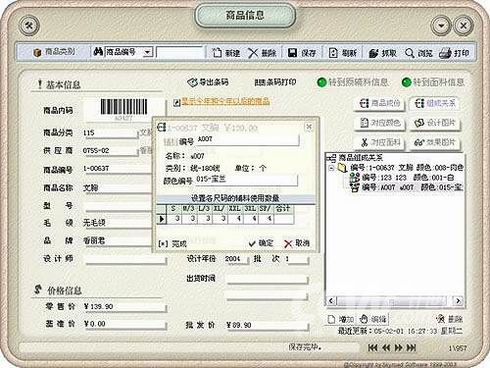Switch to 设计图片 tab
This screenshot has width=490, height=368.
pyautogui.click(x=435, y=123)
